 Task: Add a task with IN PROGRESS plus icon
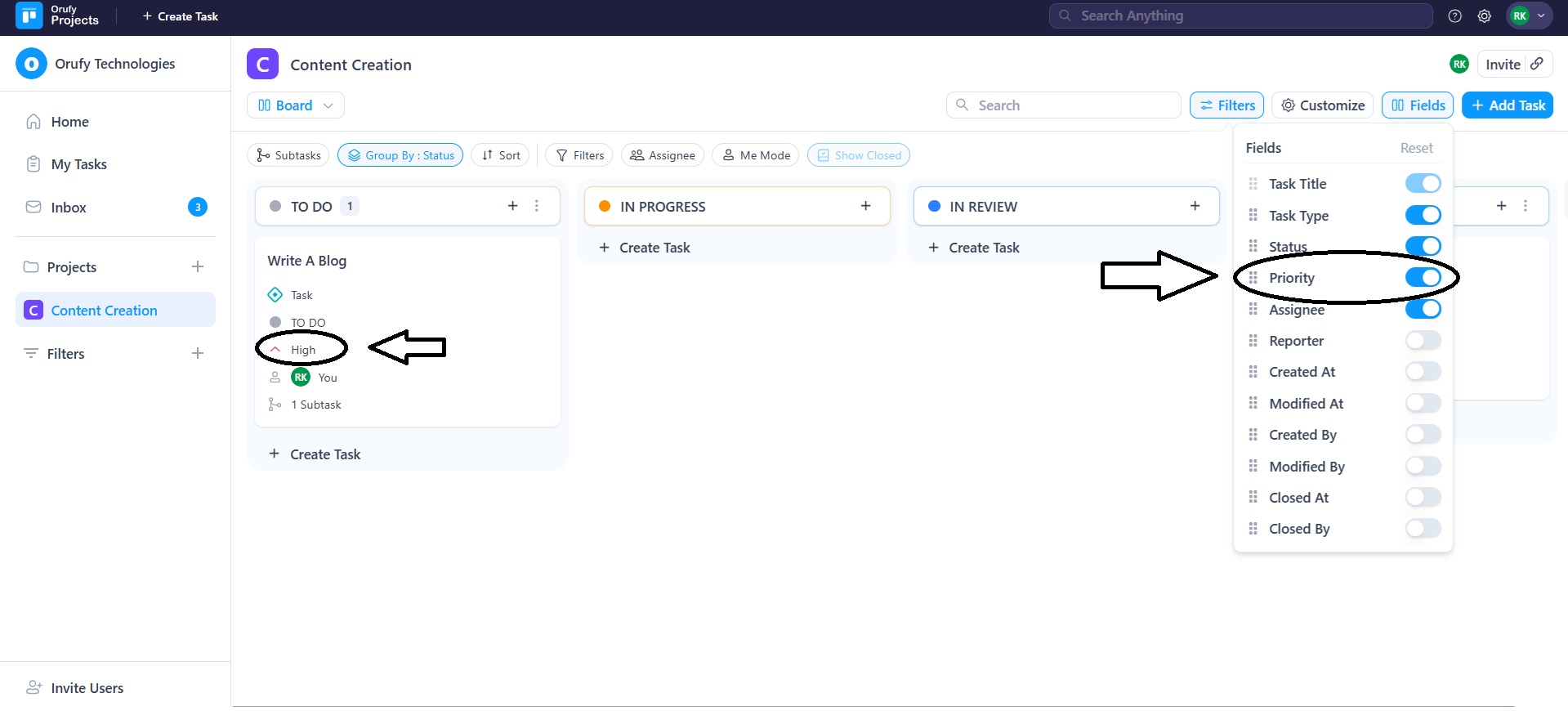(x=865, y=206)
